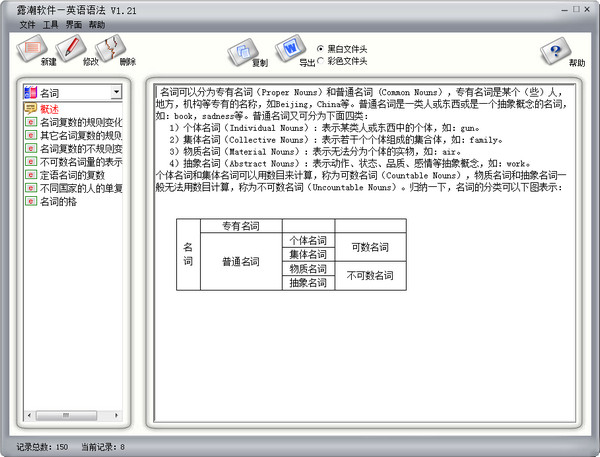Expand the 名词 category dropdown
The image size is (600, 457).
[x=117, y=92]
